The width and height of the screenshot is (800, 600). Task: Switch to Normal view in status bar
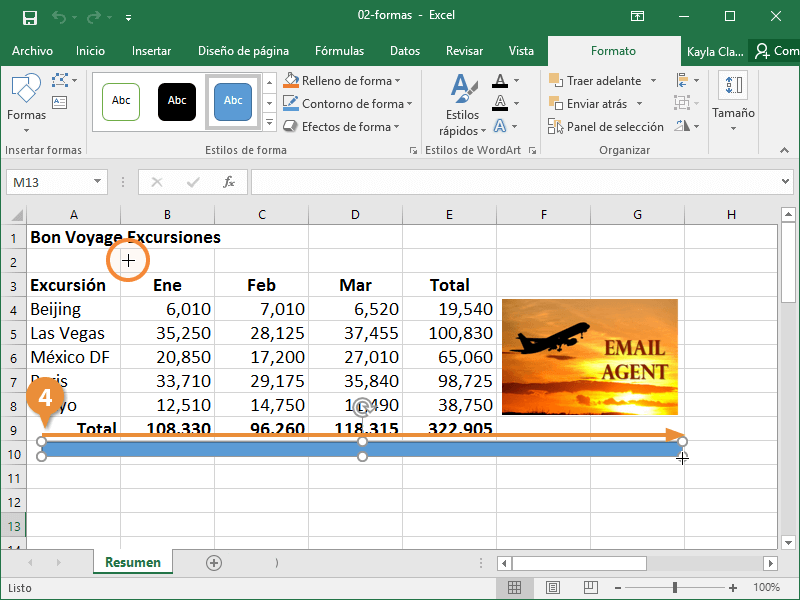[x=514, y=588]
